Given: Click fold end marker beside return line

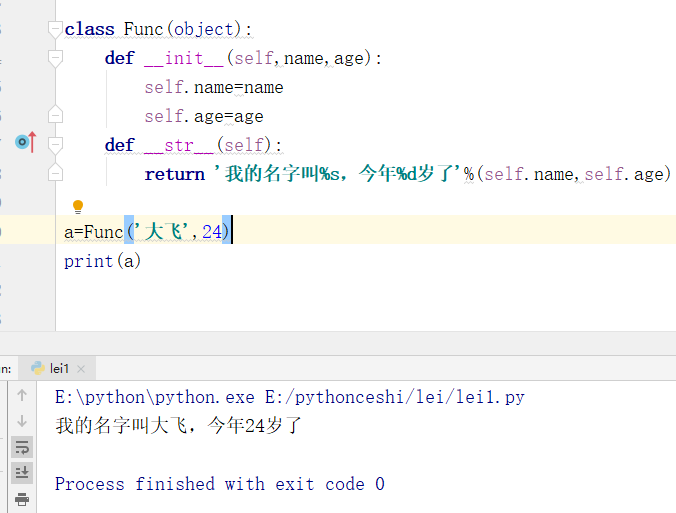Looking at the screenshot, I should tap(55, 173).
